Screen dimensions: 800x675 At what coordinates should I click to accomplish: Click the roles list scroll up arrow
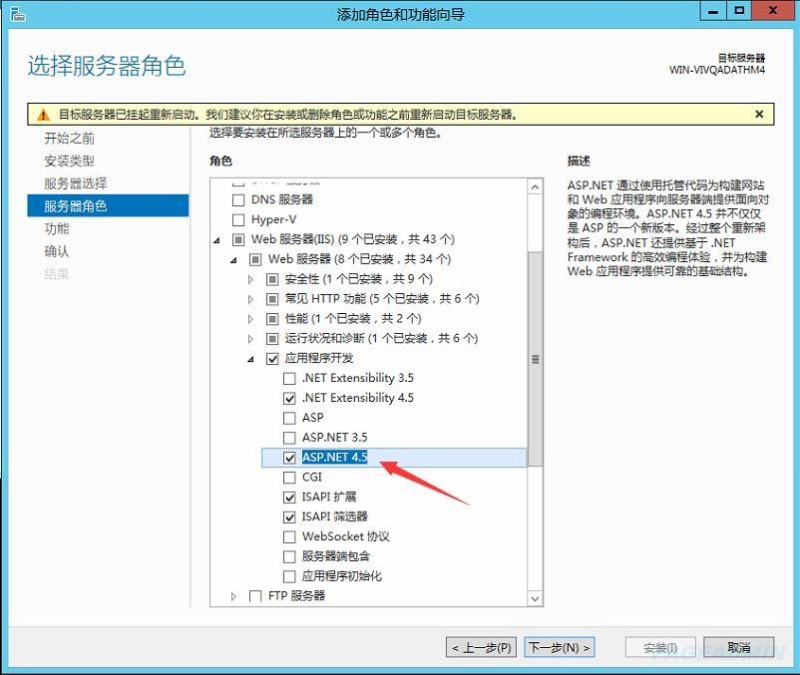[x=535, y=187]
